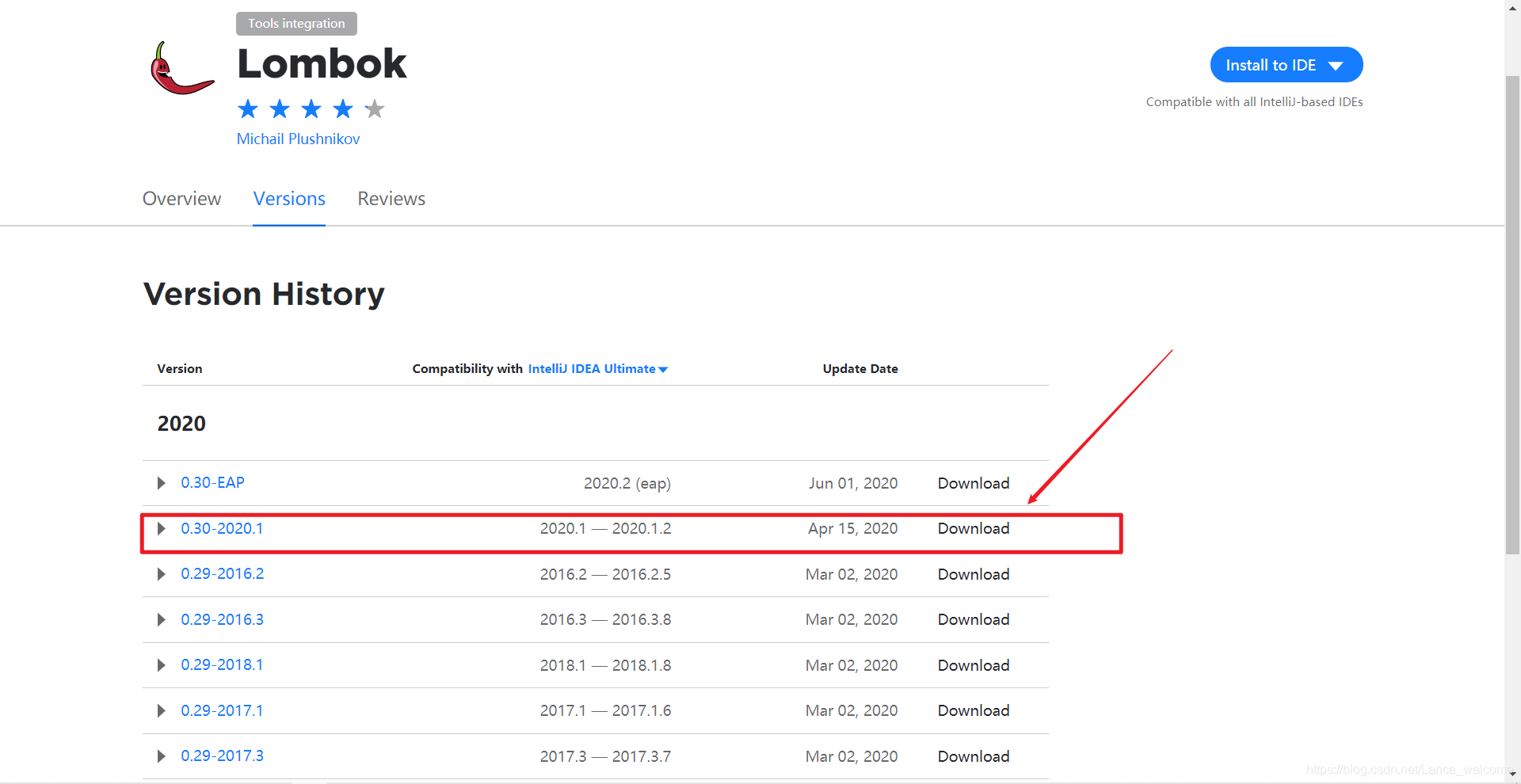Click the Lombok plugin title
Screen dimensions: 1521x784
coord(322,63)
